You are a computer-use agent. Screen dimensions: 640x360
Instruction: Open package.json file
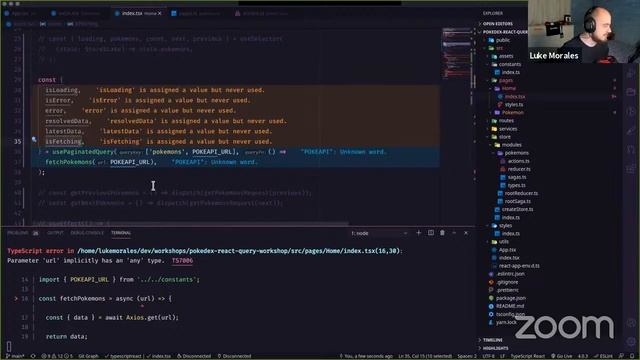[510, 298]
